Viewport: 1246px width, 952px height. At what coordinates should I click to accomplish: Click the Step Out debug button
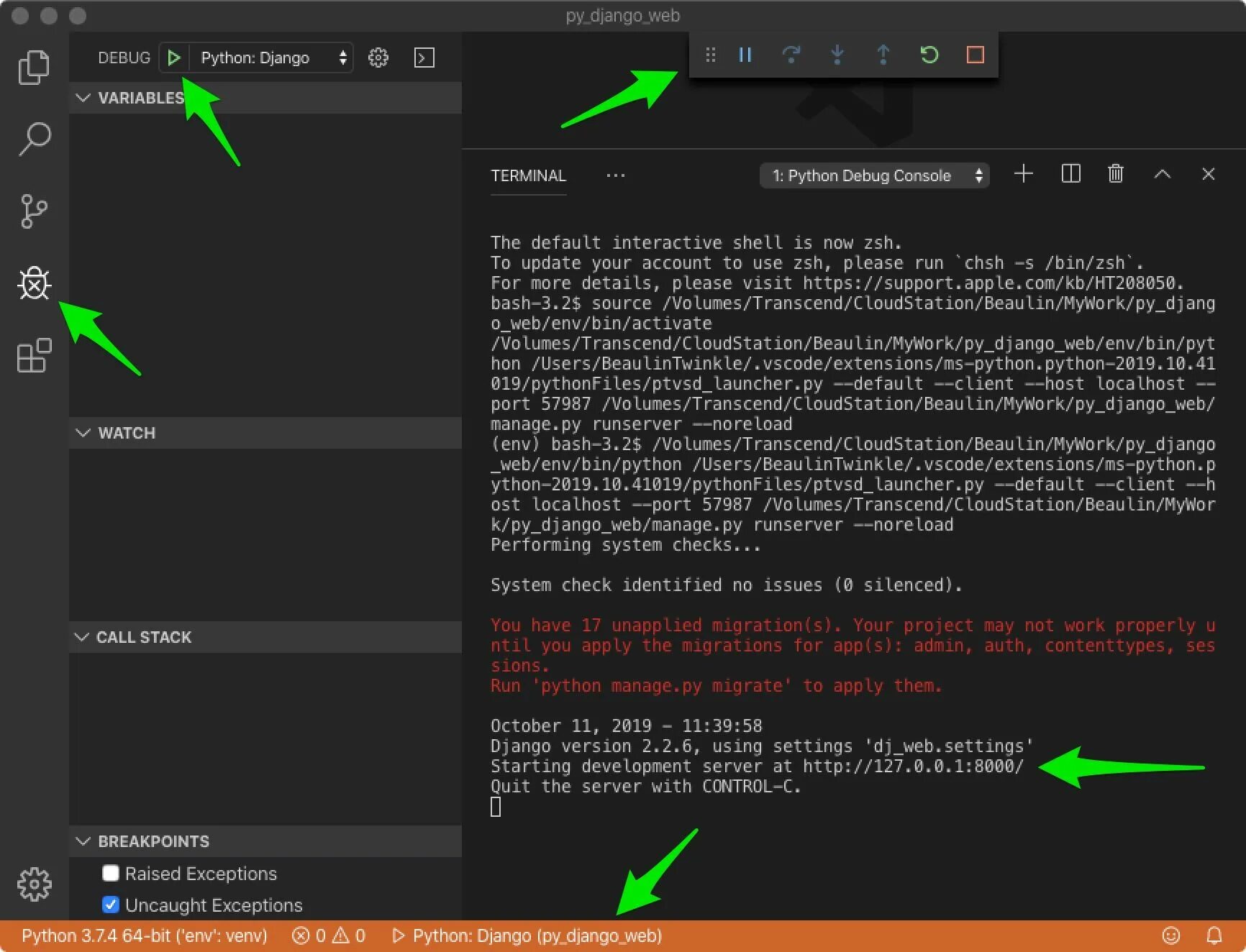(x=883, y=55)
